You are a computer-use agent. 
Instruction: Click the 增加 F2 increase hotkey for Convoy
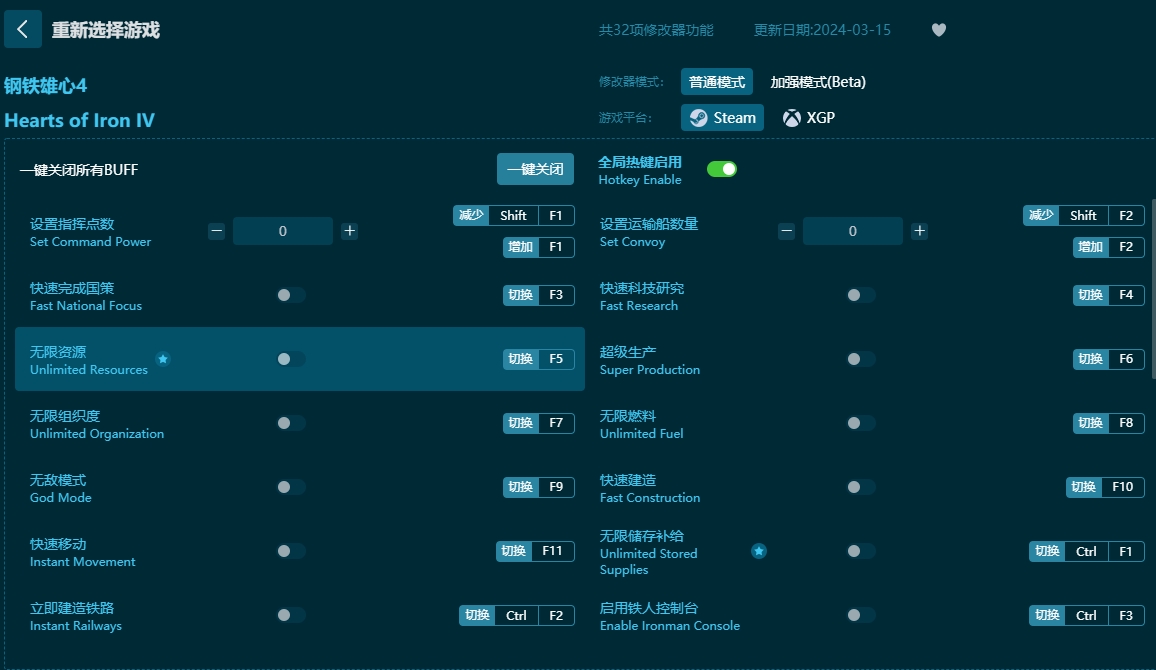click(1108, 247)
